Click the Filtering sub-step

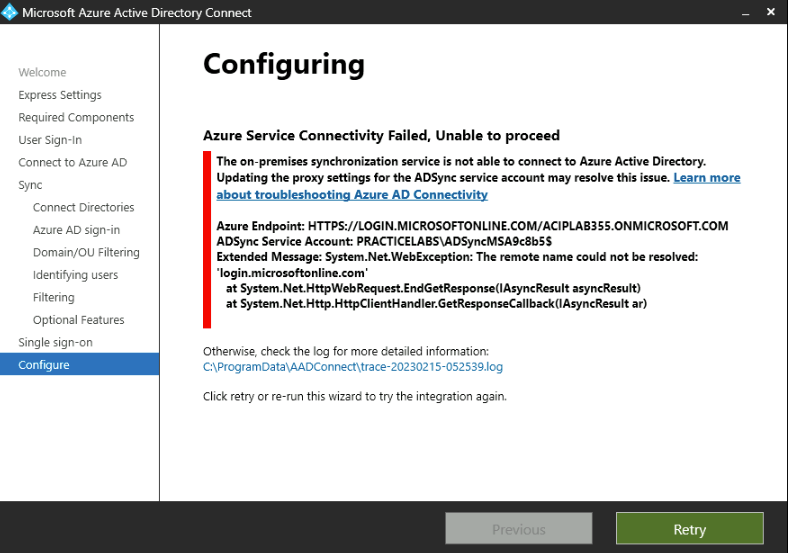point(53,298)
